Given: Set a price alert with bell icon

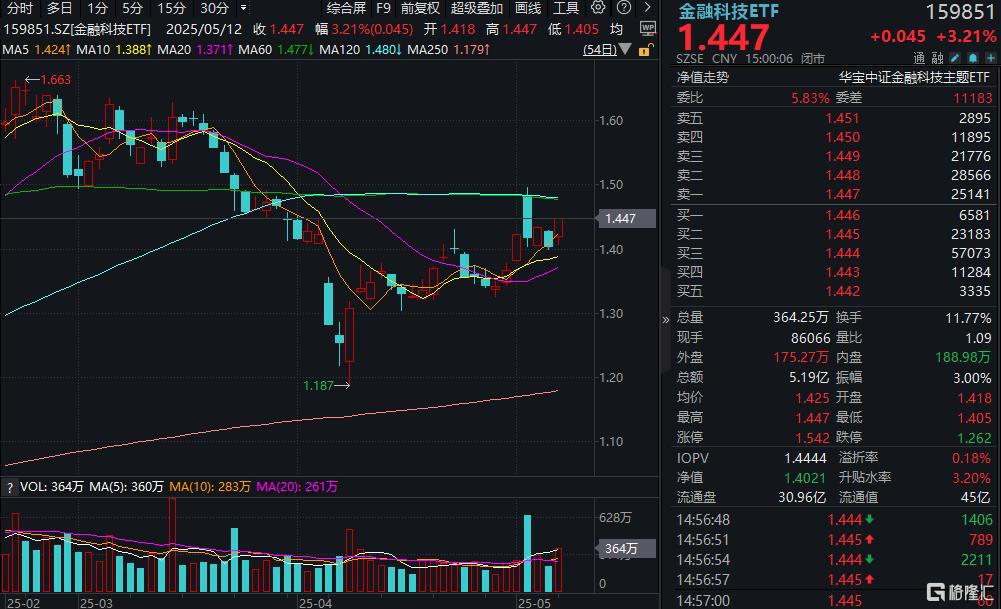Looking at the screenshot, I should click(x=972, y=58).
